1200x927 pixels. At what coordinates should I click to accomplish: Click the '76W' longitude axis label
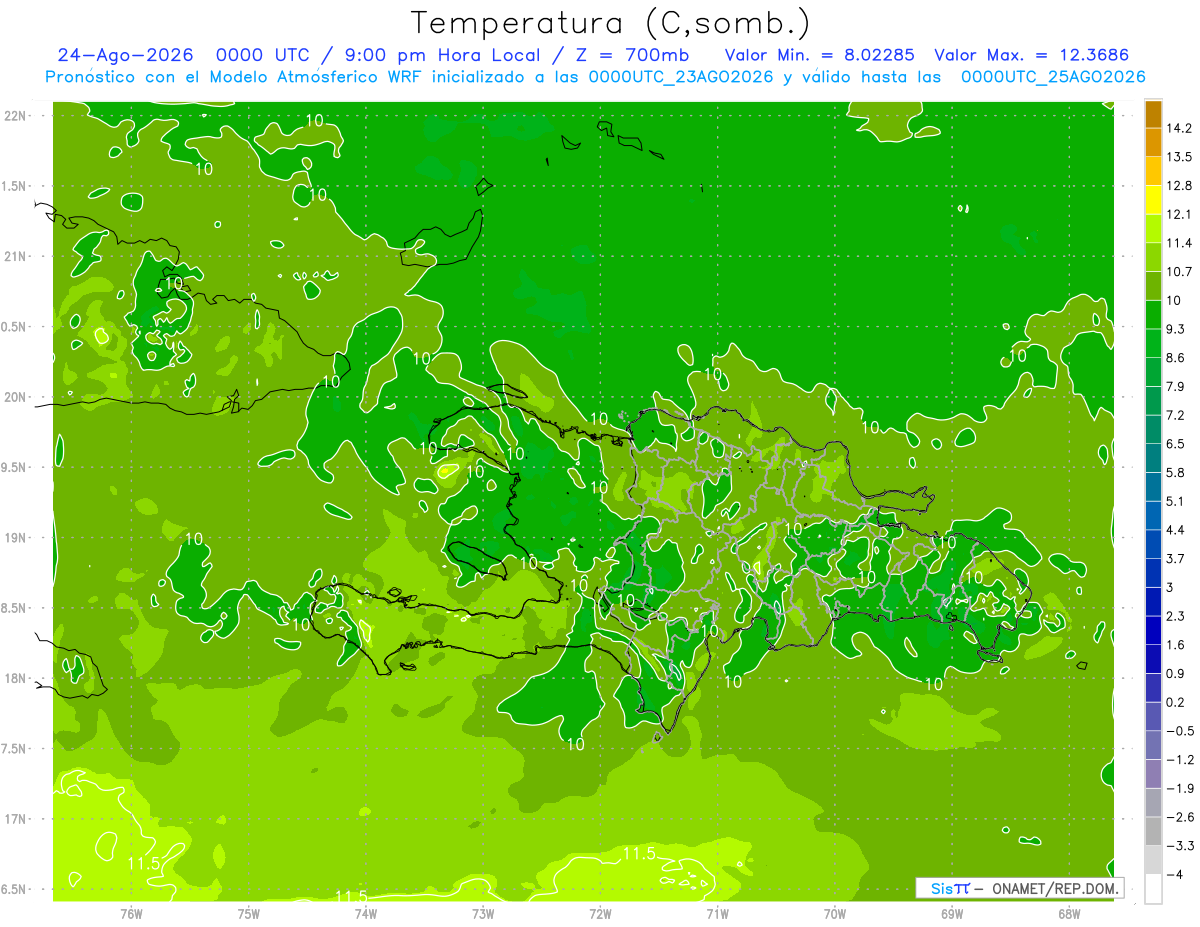pyautogui.click(x=131, y=914)
